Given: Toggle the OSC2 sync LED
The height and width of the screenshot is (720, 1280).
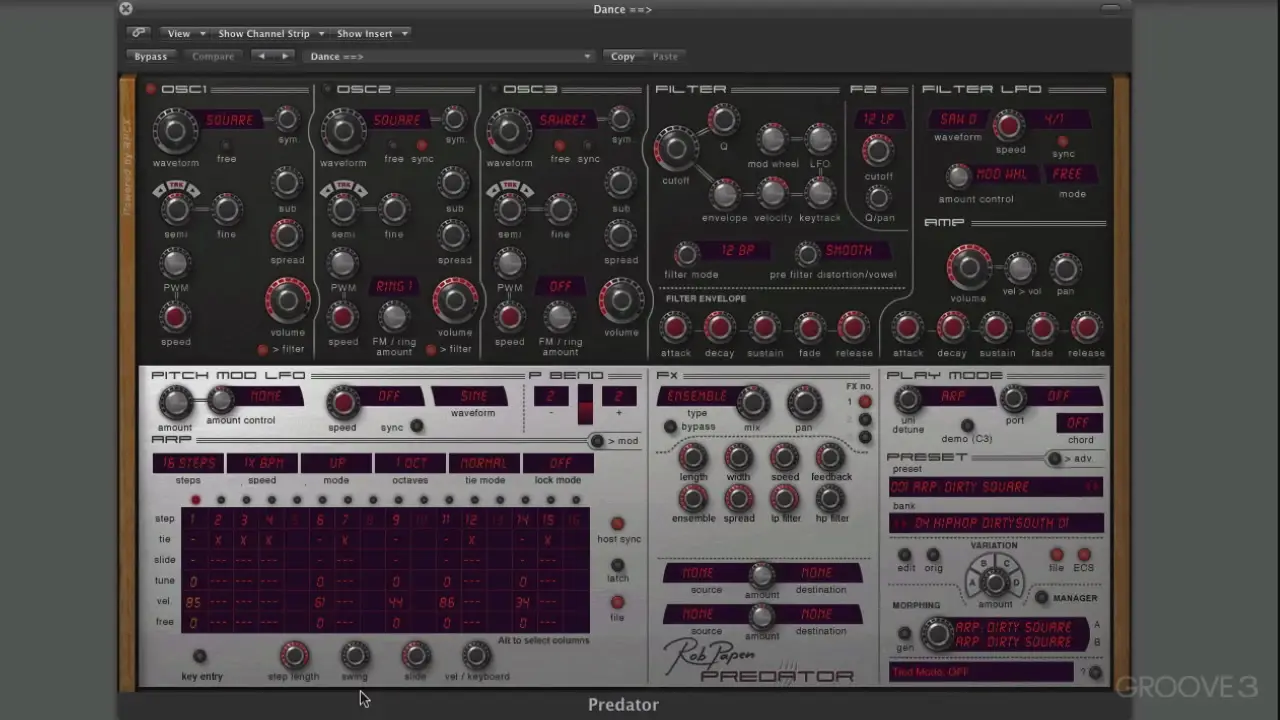Looking at the screenshot, I should pyautogui.click(x=422, y=145).
